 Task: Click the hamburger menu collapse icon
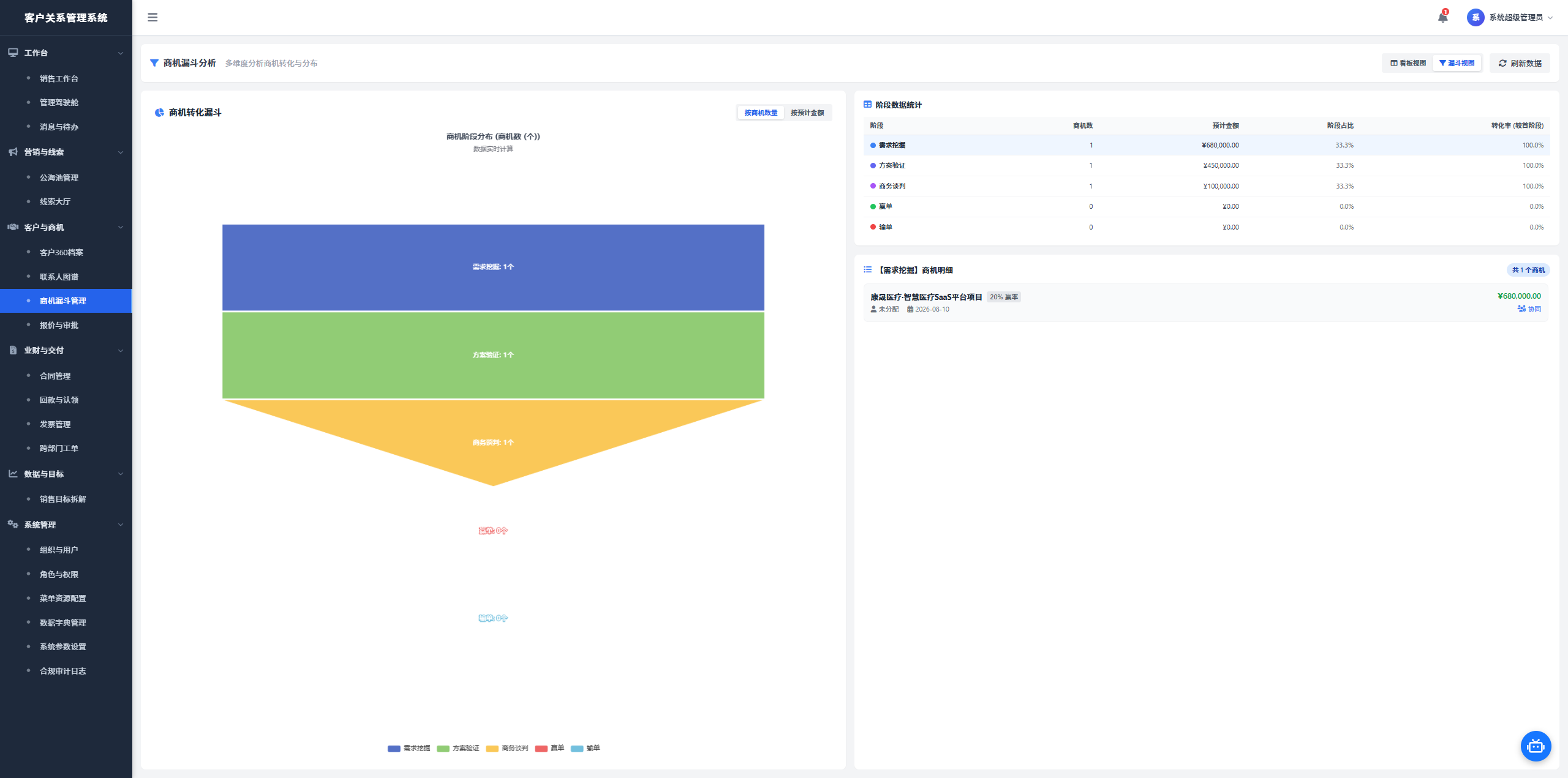pyautogui.click(x=153, y=17)
